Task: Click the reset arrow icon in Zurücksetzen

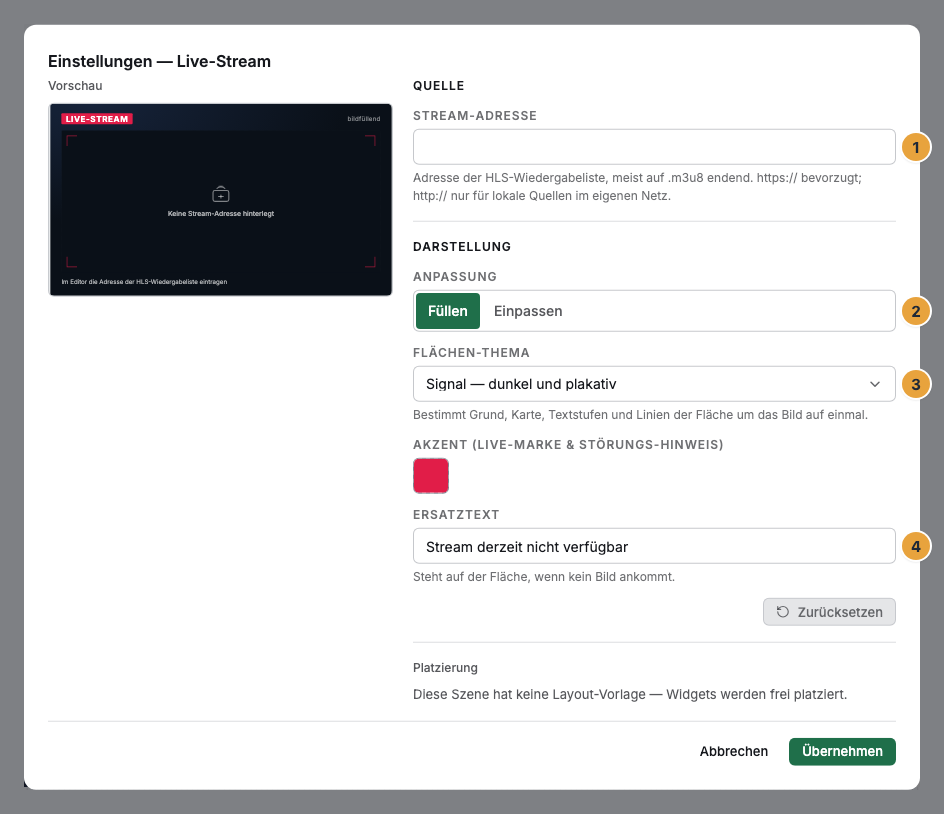Action: tap(782, 612)
